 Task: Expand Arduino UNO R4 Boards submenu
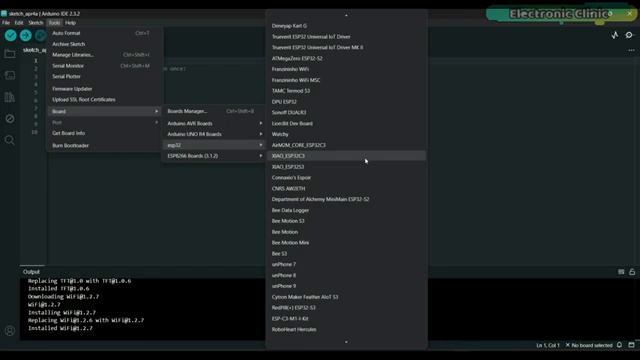tap(214, 134)
